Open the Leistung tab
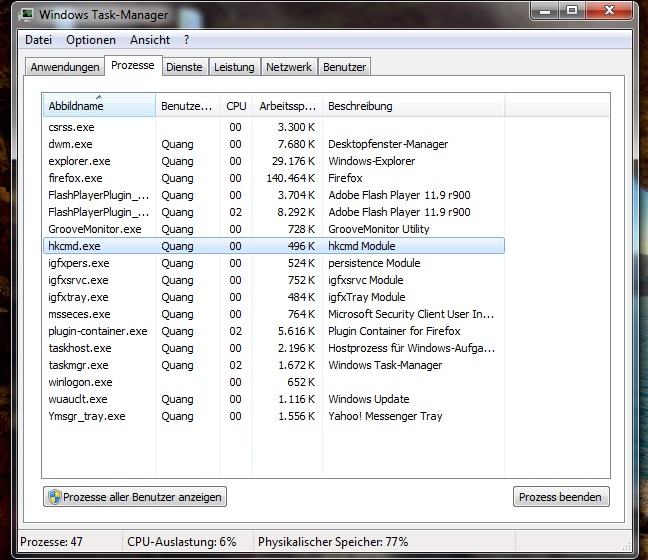 234,67
